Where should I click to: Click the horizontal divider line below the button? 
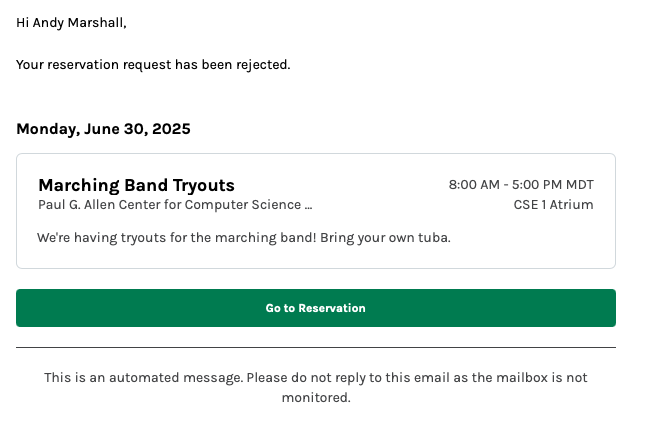coord(315,348)
